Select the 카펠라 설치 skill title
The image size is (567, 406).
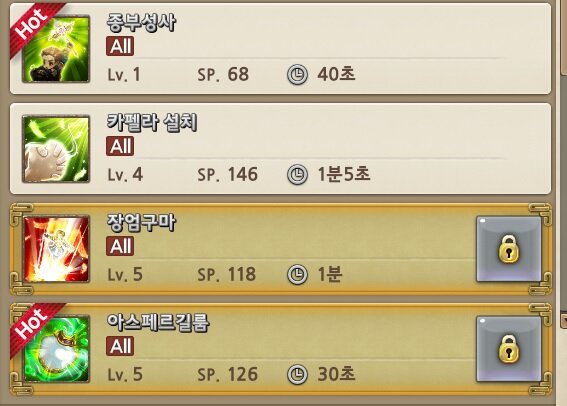[x=152, y=123]
